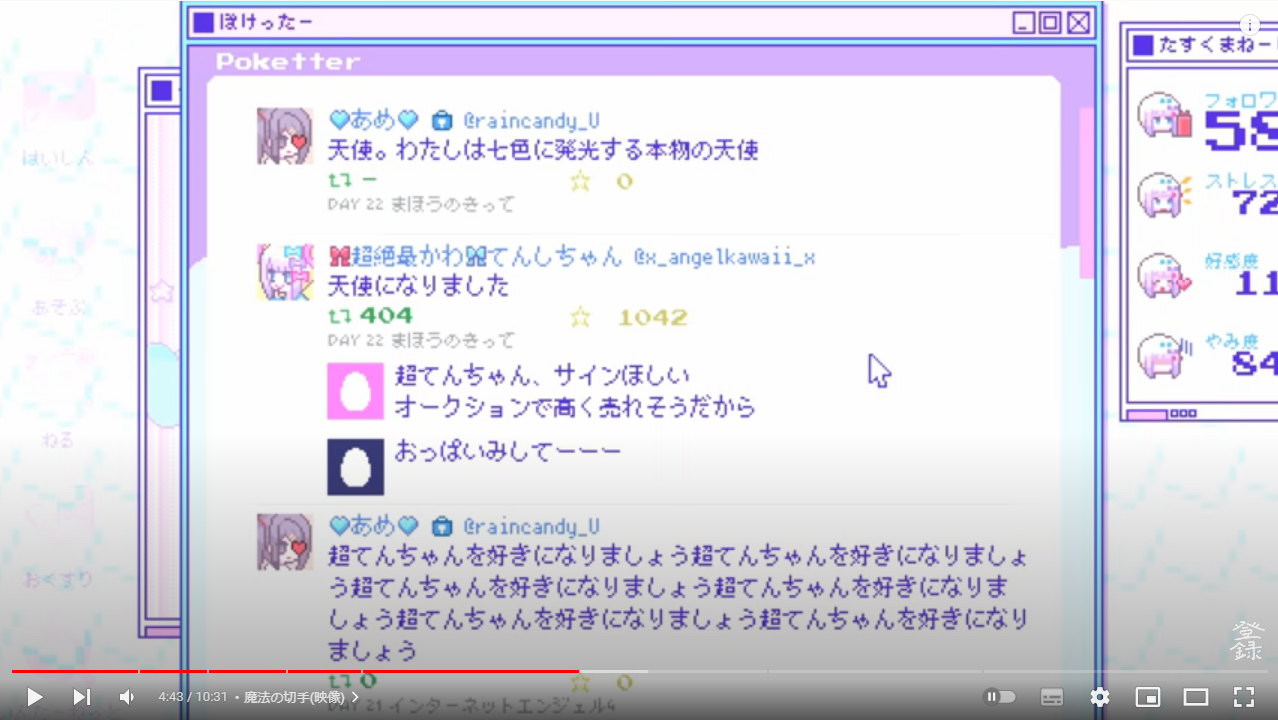This screenshot has height=720, width=1278.
Task: Click the 好感度 affection icon in たすくまねー
Action: [1165, 275]
